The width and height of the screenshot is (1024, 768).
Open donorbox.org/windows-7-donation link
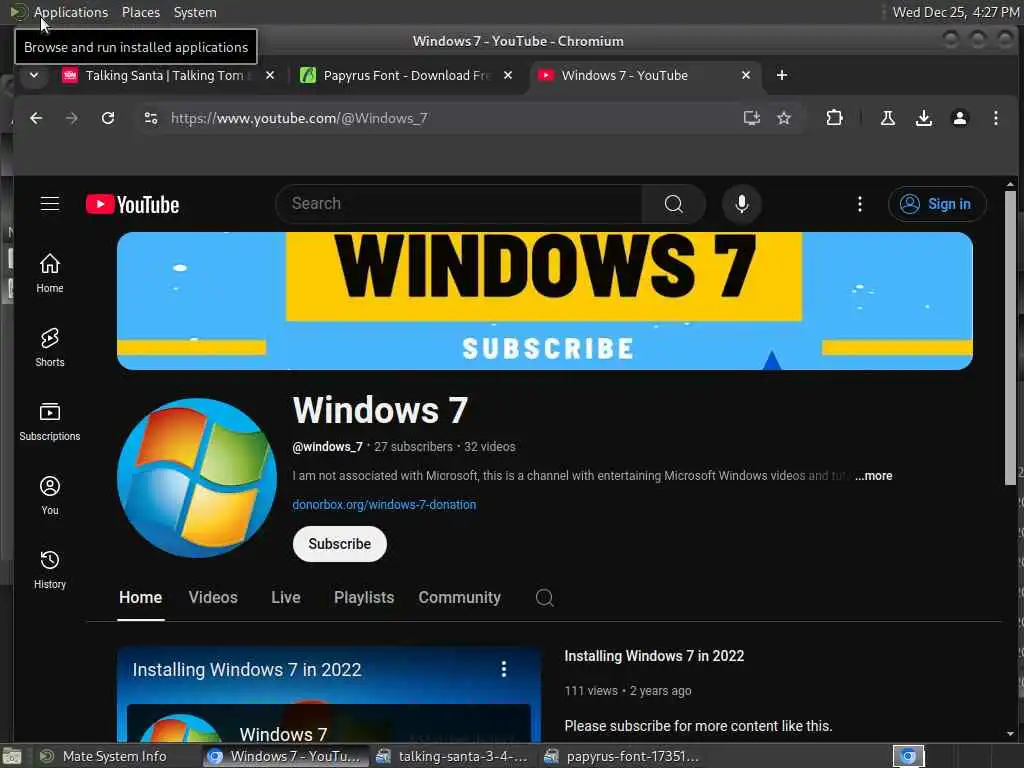click(384, 505)
